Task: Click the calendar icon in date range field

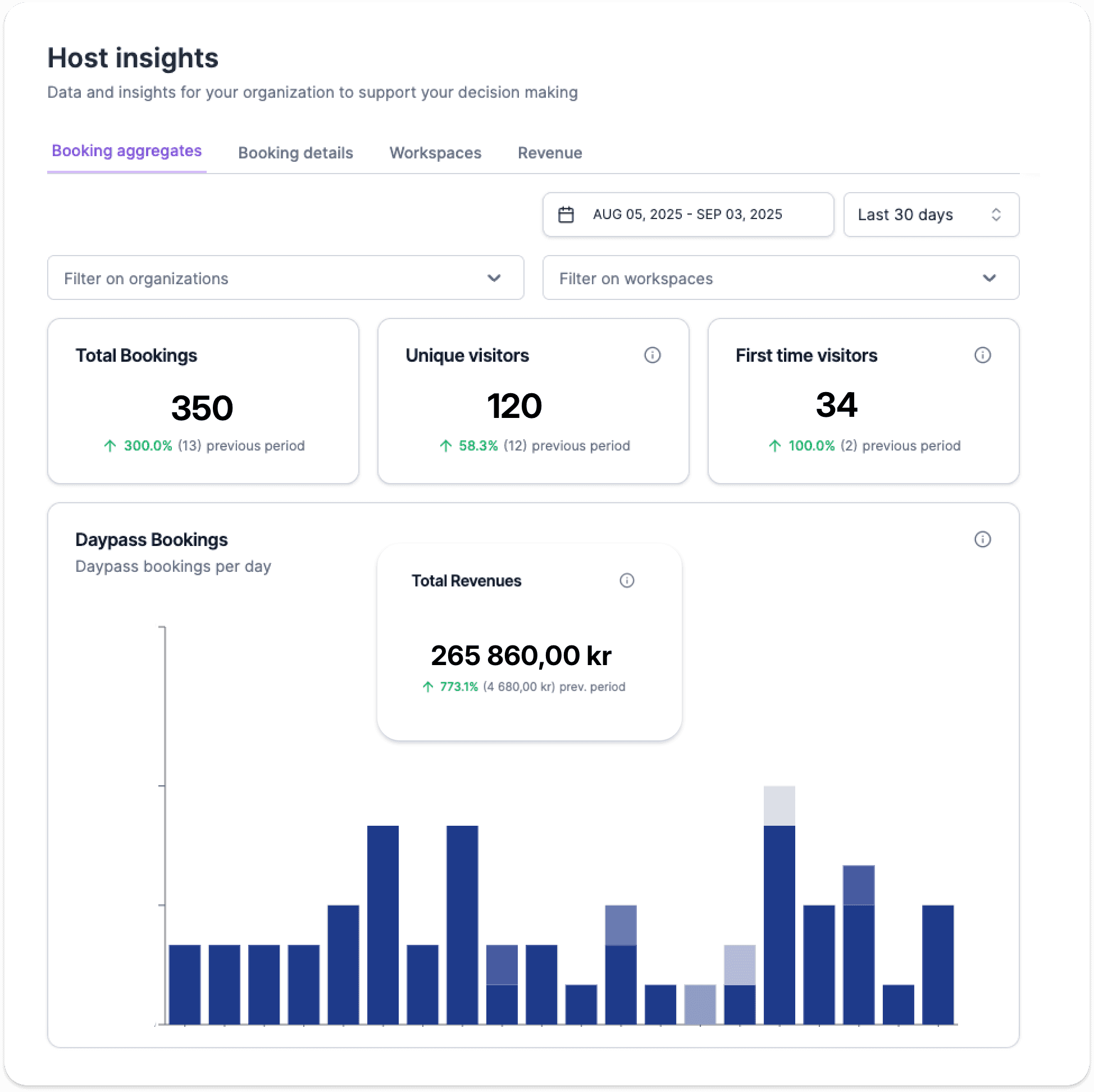Action: (x=566, y=215)
